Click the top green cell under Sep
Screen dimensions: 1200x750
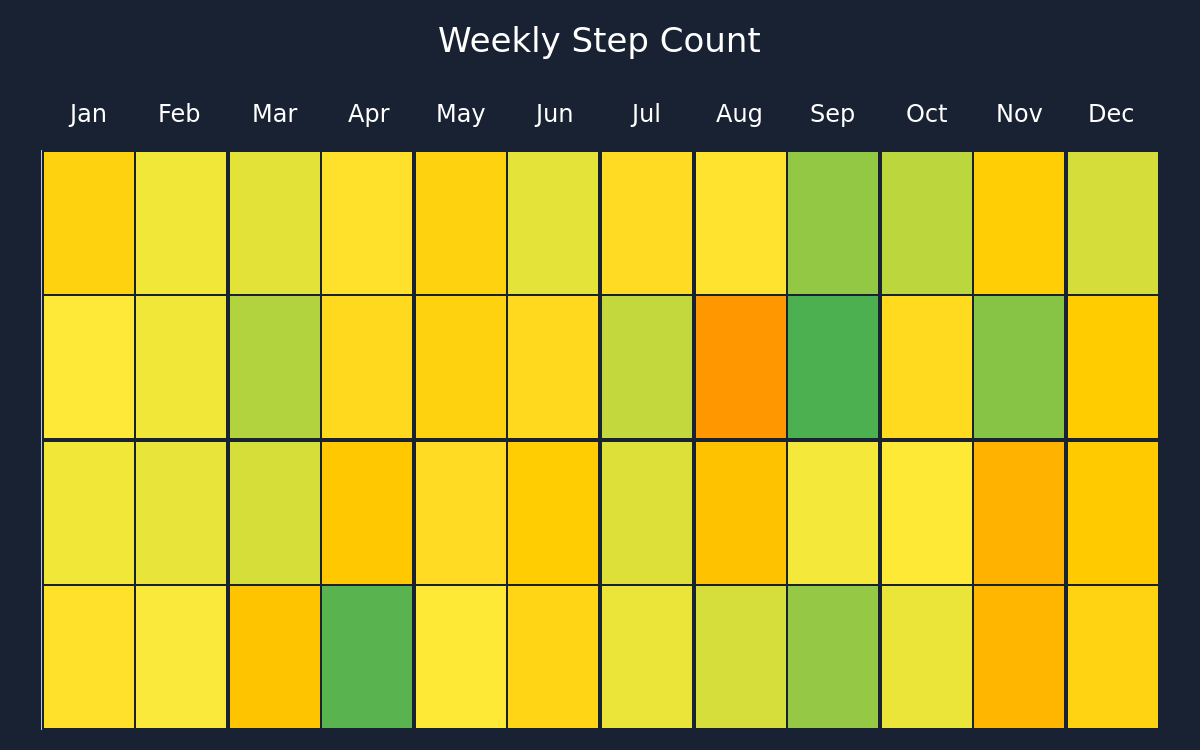click(x=833, y=223)
